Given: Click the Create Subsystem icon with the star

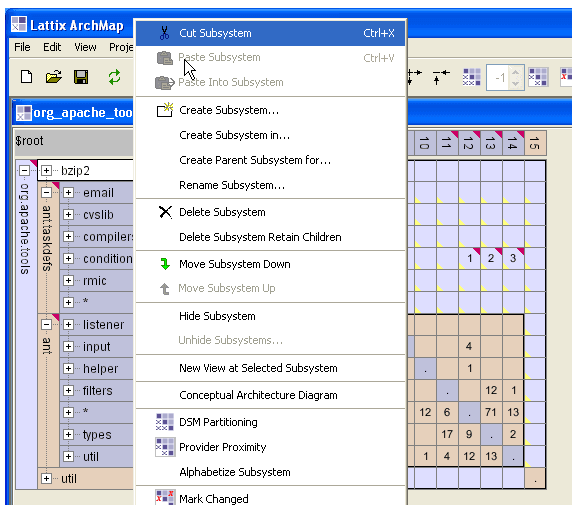Looking at the screenshot, I should pos(165,110).
